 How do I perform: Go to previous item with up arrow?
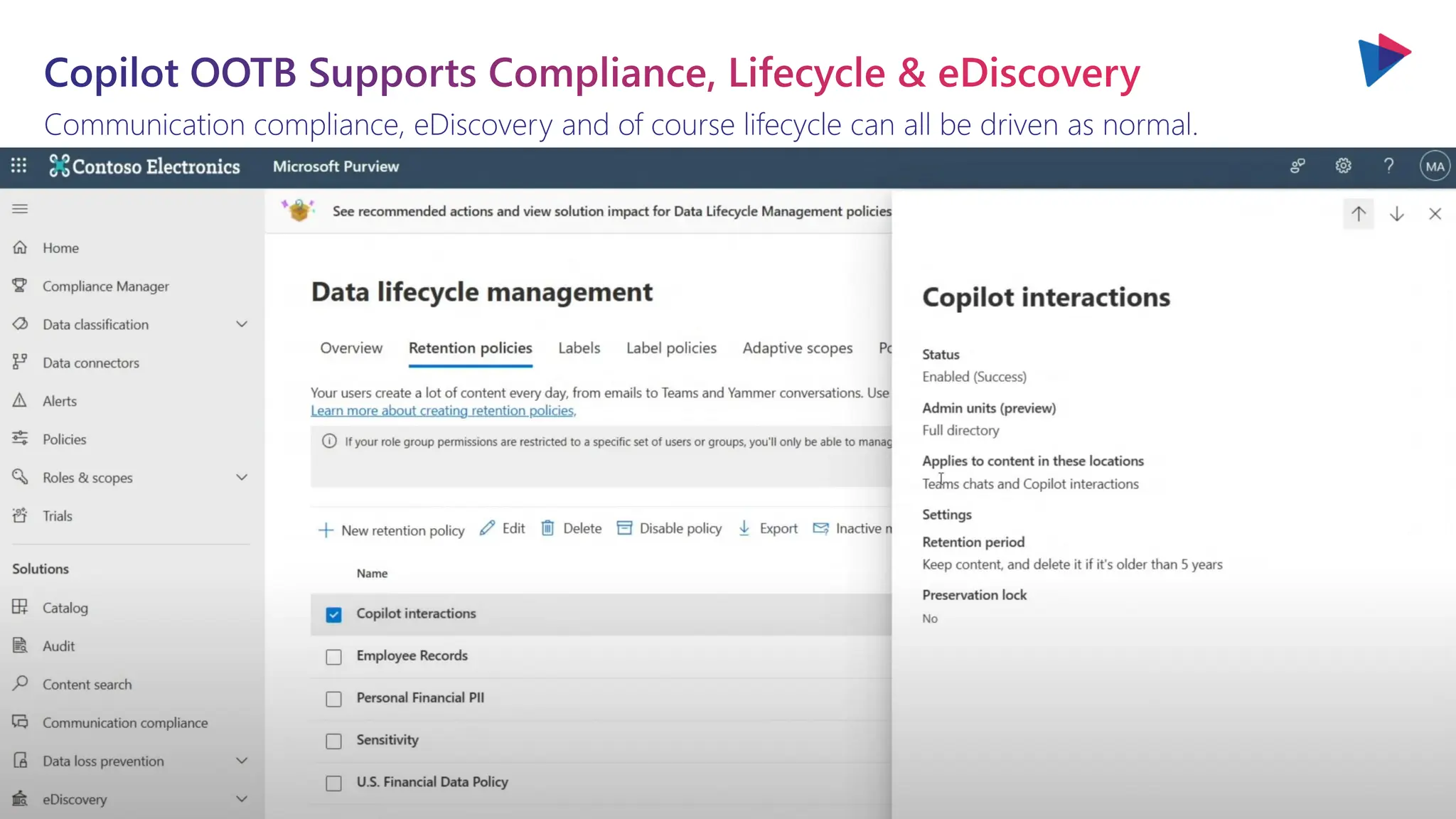point(1359,214)
